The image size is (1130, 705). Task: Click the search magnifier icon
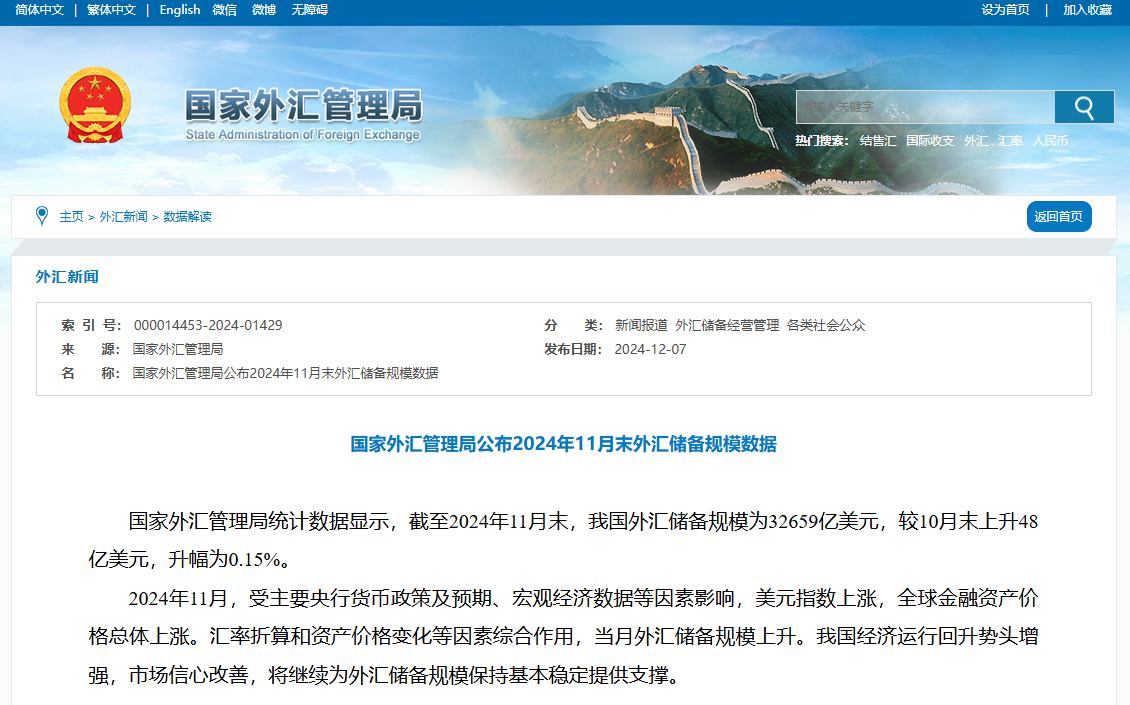1084,107
